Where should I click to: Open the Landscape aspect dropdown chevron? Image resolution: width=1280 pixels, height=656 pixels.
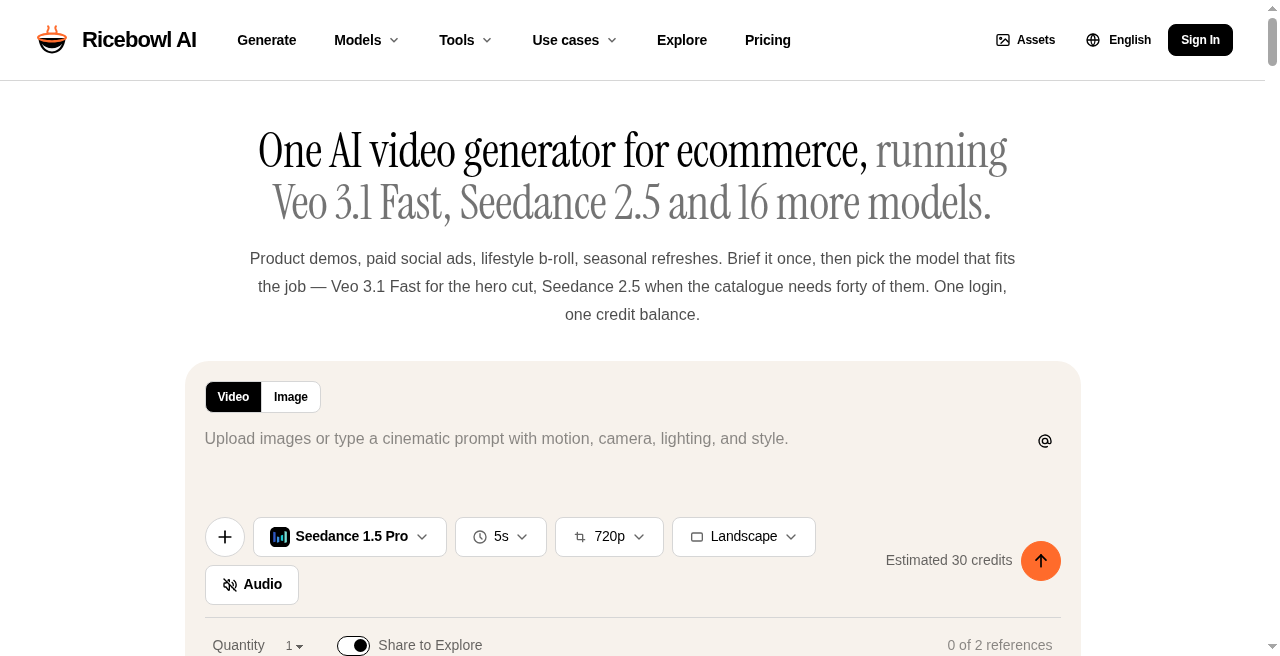click(791, 537)
